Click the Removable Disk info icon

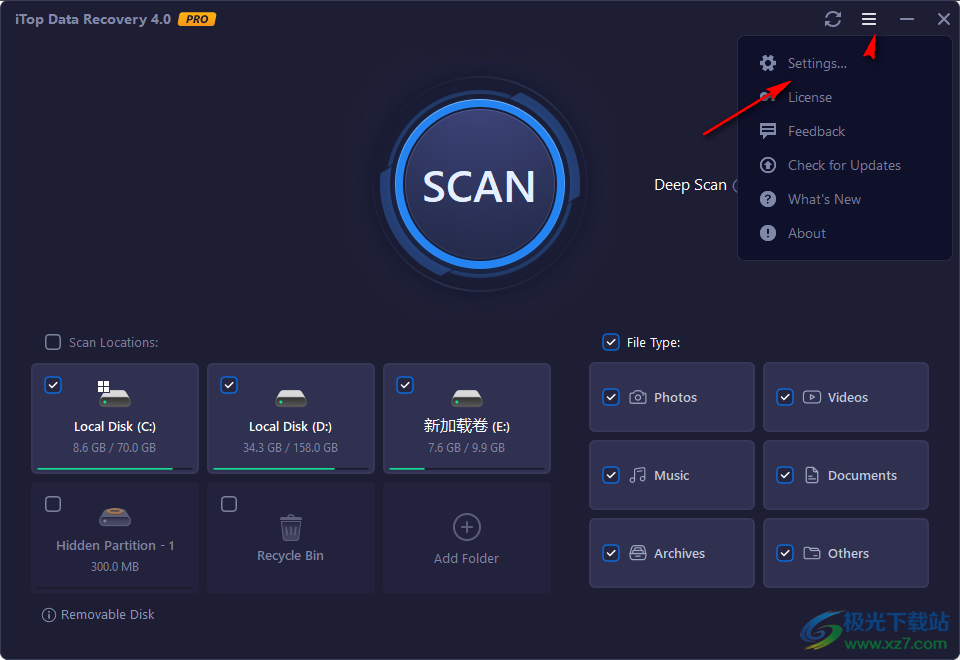click(49, 614)
